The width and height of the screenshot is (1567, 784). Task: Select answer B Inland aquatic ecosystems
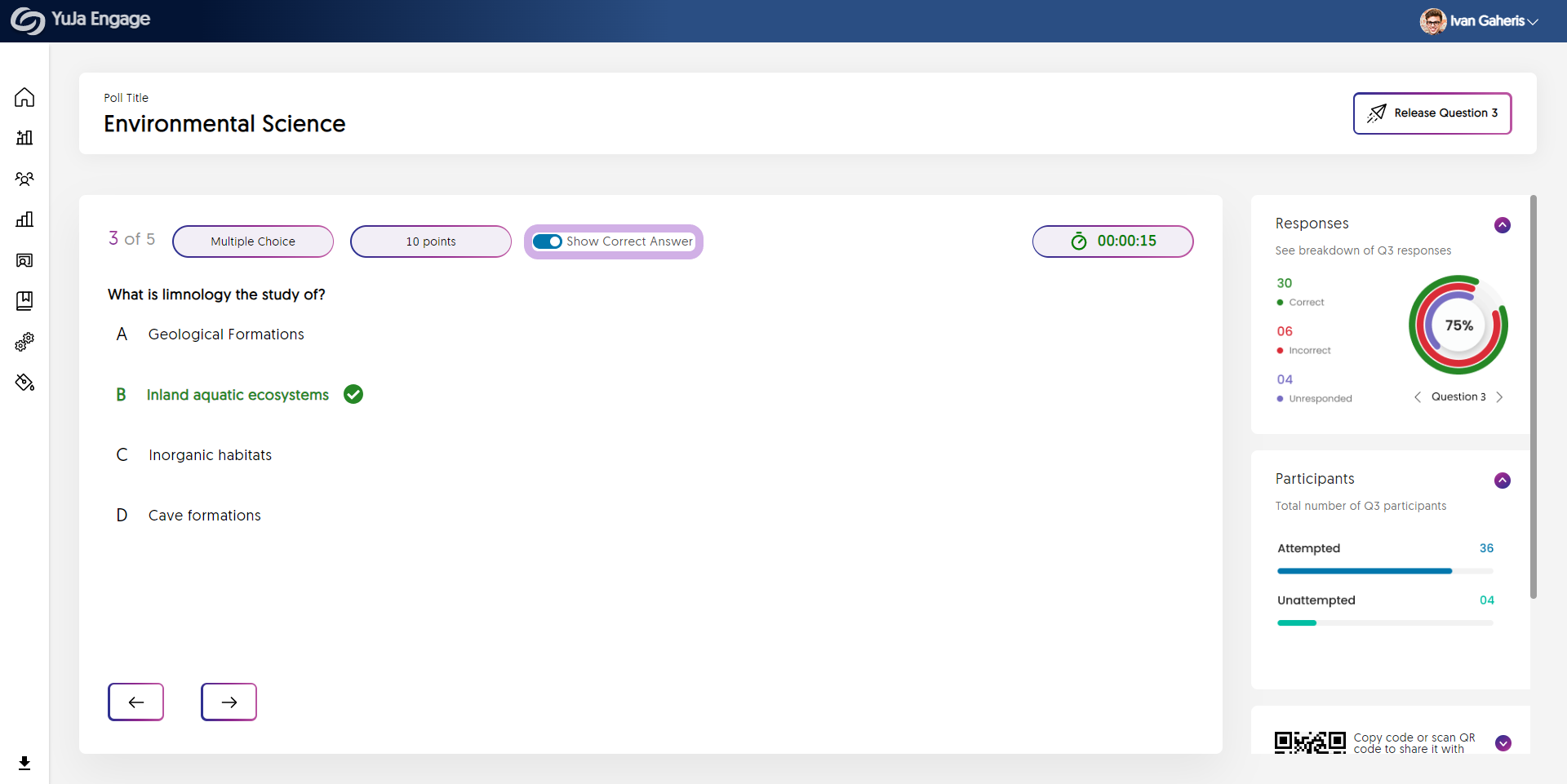pos(223,395)
